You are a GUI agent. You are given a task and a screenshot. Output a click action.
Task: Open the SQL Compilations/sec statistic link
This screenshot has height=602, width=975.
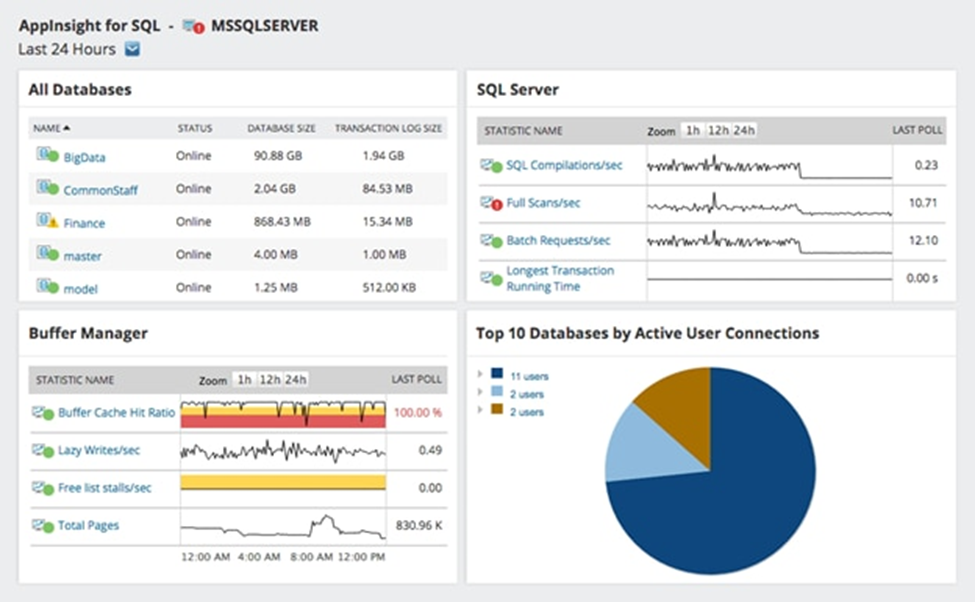[564, 165]
